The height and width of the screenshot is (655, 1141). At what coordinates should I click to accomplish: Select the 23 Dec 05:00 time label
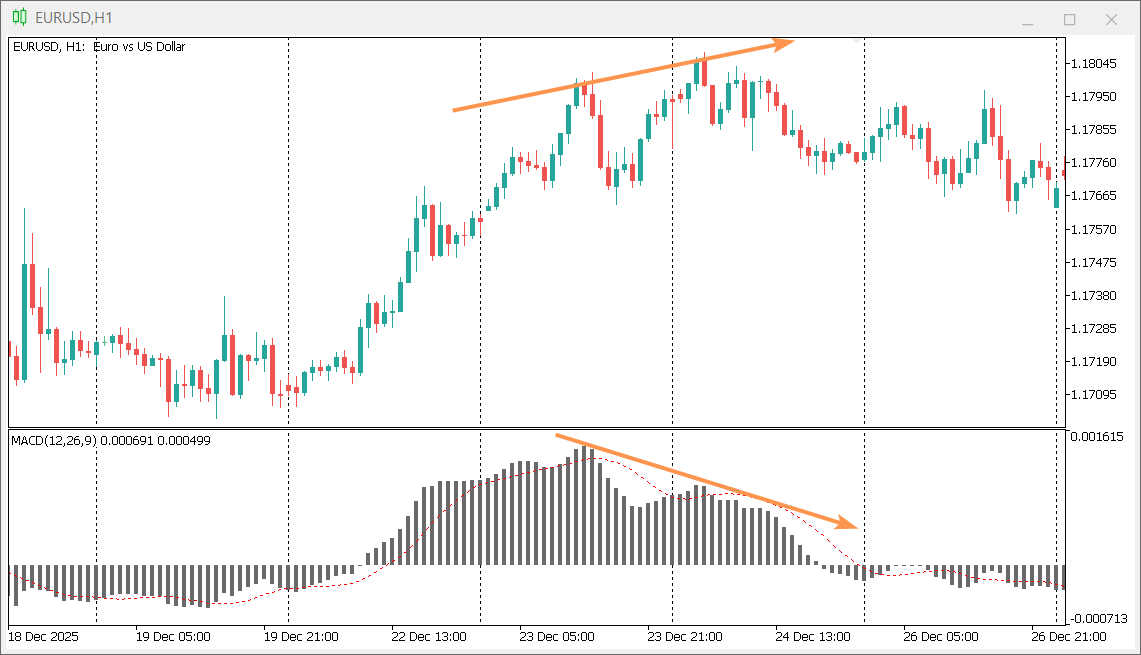(x=557, y=636)
